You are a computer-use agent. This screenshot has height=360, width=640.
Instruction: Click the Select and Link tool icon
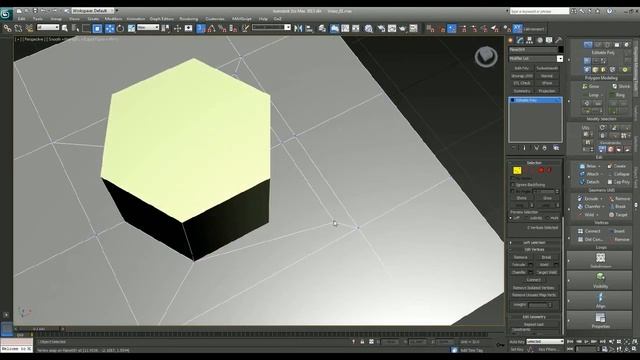tap(7, 28)
